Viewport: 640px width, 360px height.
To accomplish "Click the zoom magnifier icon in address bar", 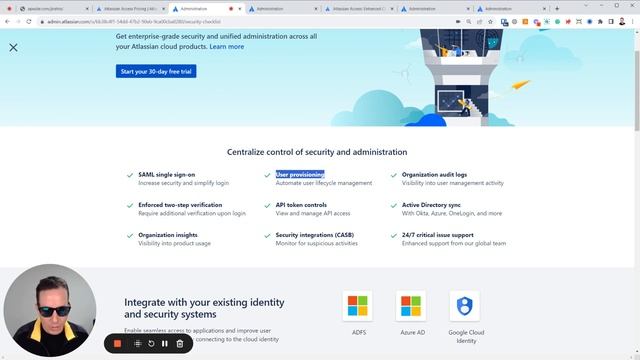I will tap(469, 22).
